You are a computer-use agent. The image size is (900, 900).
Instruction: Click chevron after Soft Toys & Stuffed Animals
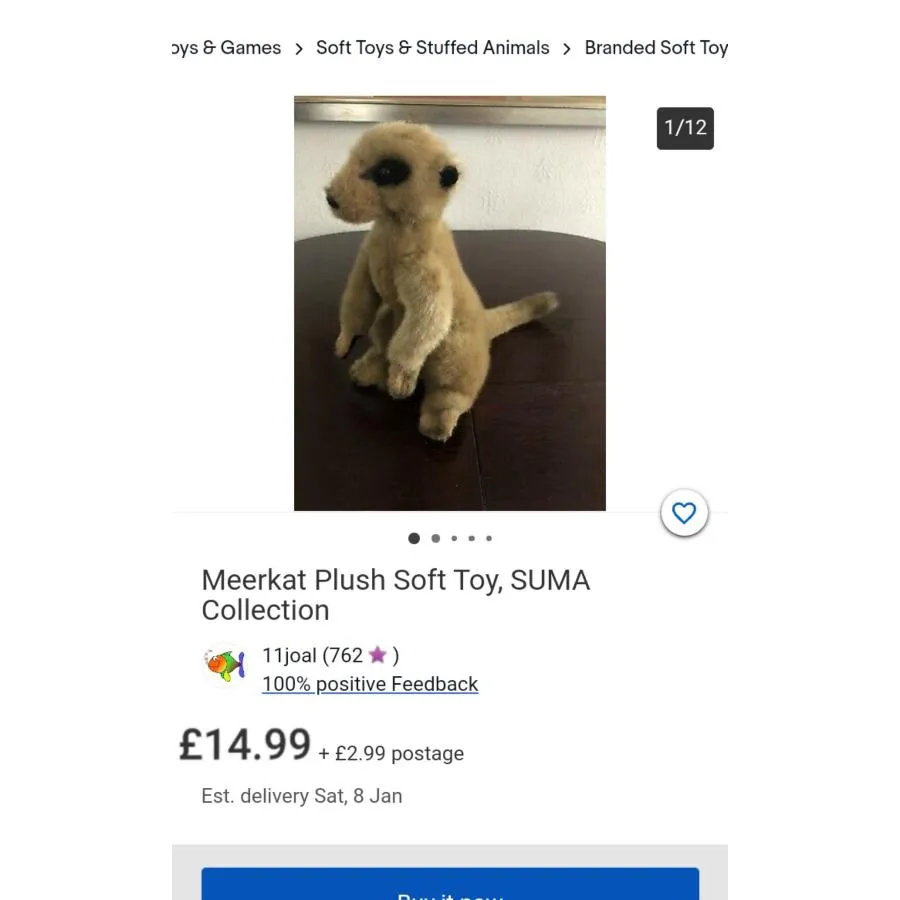point(566,49)
